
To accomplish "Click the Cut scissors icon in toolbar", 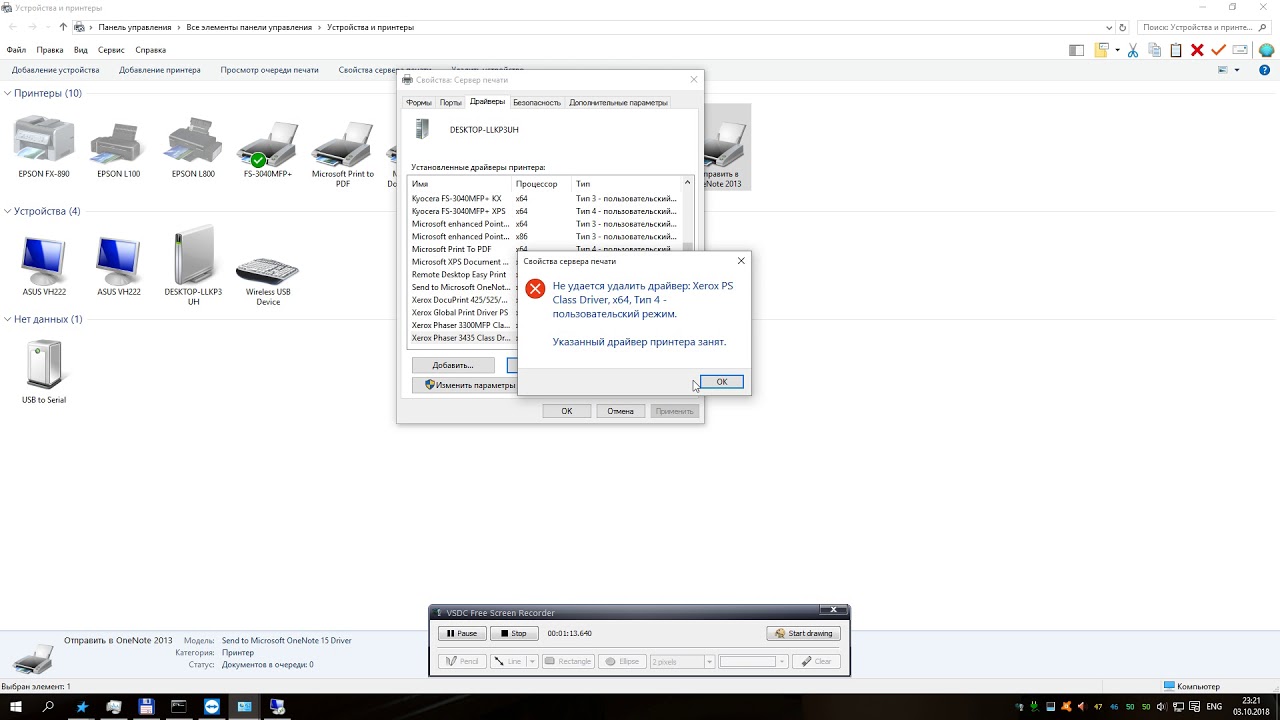I will point(1133,50).
